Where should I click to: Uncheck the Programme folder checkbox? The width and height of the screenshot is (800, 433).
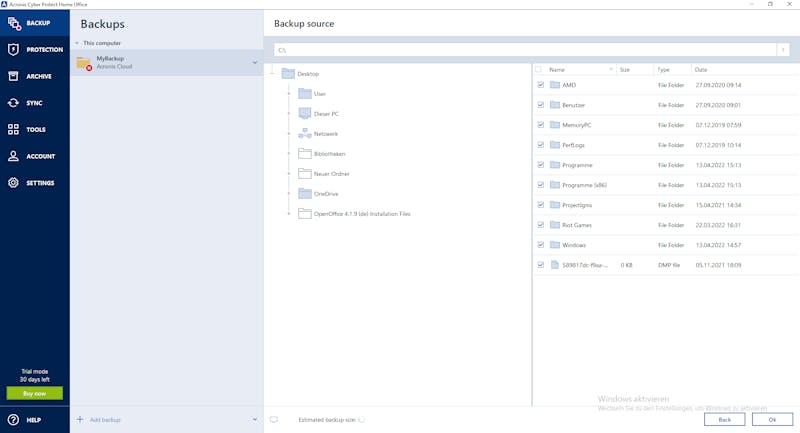point(540,165)
